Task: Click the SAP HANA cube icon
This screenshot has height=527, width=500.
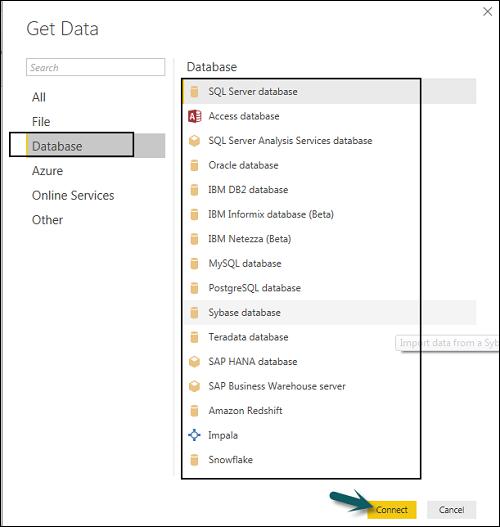Action: pos(194,362)
